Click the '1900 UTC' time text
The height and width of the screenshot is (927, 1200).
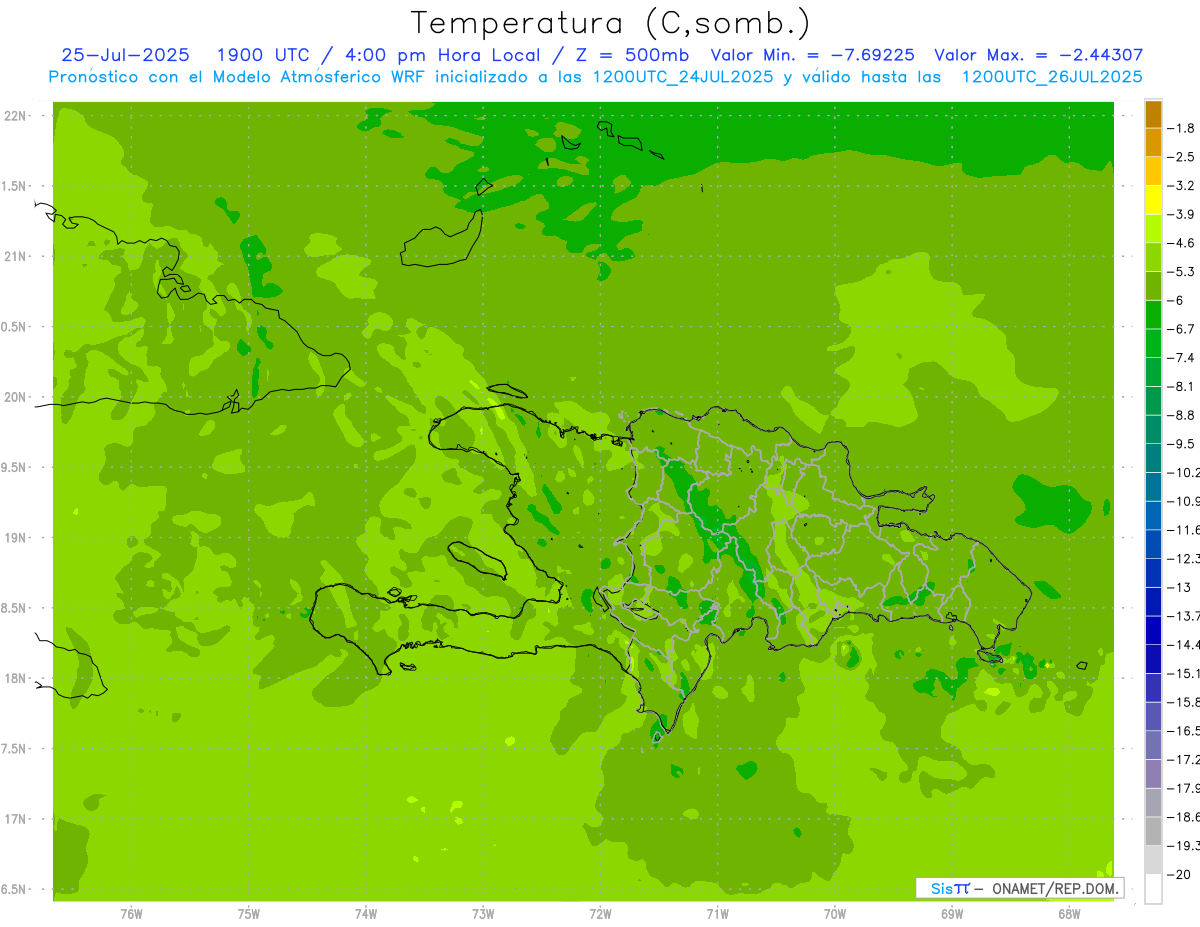263,55
